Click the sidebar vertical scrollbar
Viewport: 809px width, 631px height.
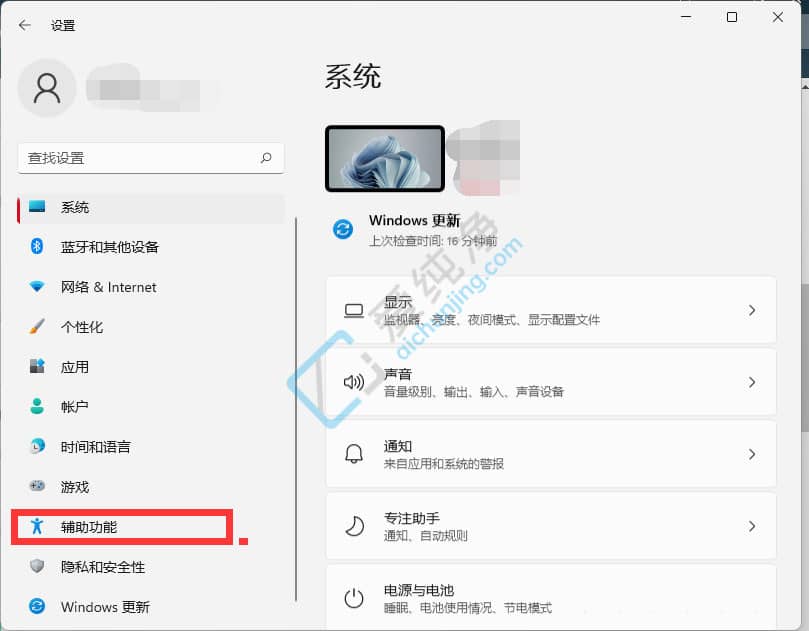pyautogui.click(x=296, y=409)
